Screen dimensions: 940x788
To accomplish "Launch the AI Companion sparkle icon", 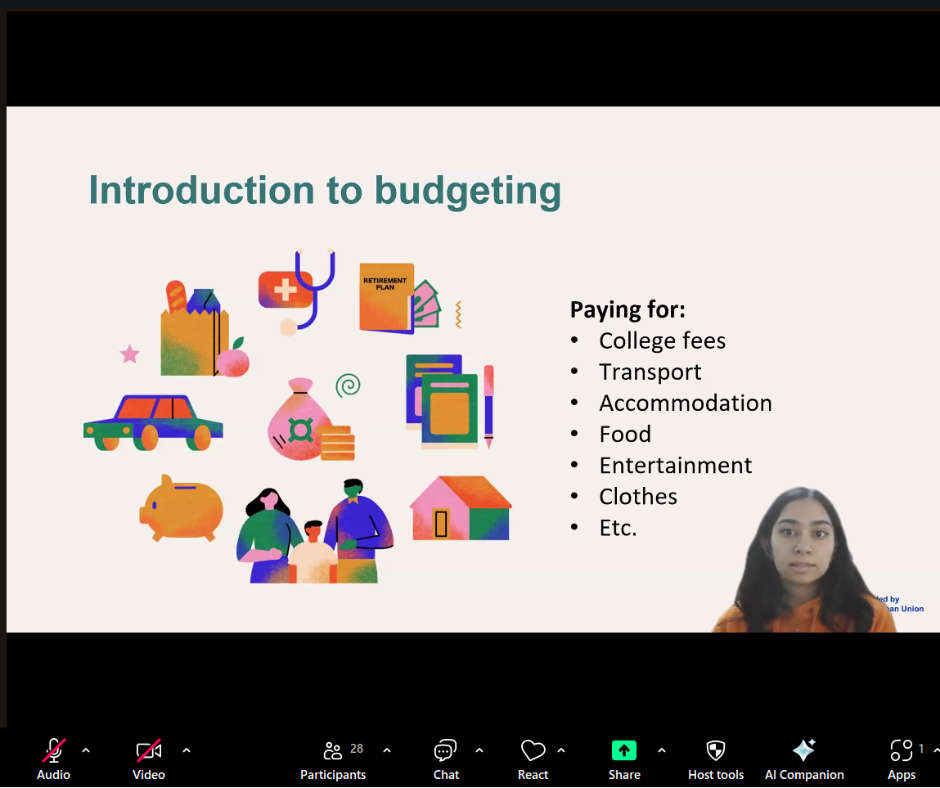I will (x=804, y=751).
